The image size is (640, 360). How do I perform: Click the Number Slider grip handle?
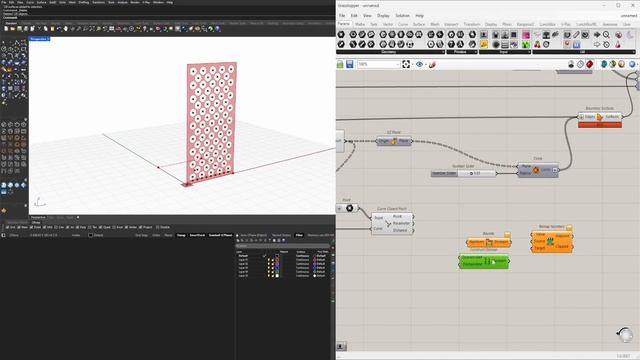(471, 173)
